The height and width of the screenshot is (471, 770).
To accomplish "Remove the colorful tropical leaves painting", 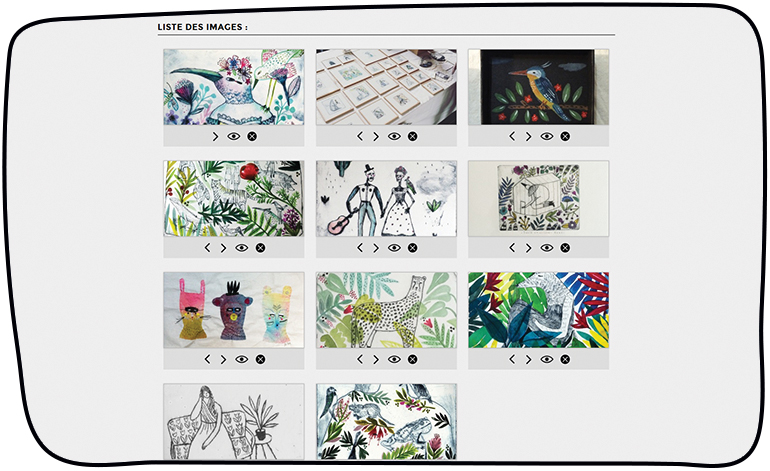I will tap(565, 360).
